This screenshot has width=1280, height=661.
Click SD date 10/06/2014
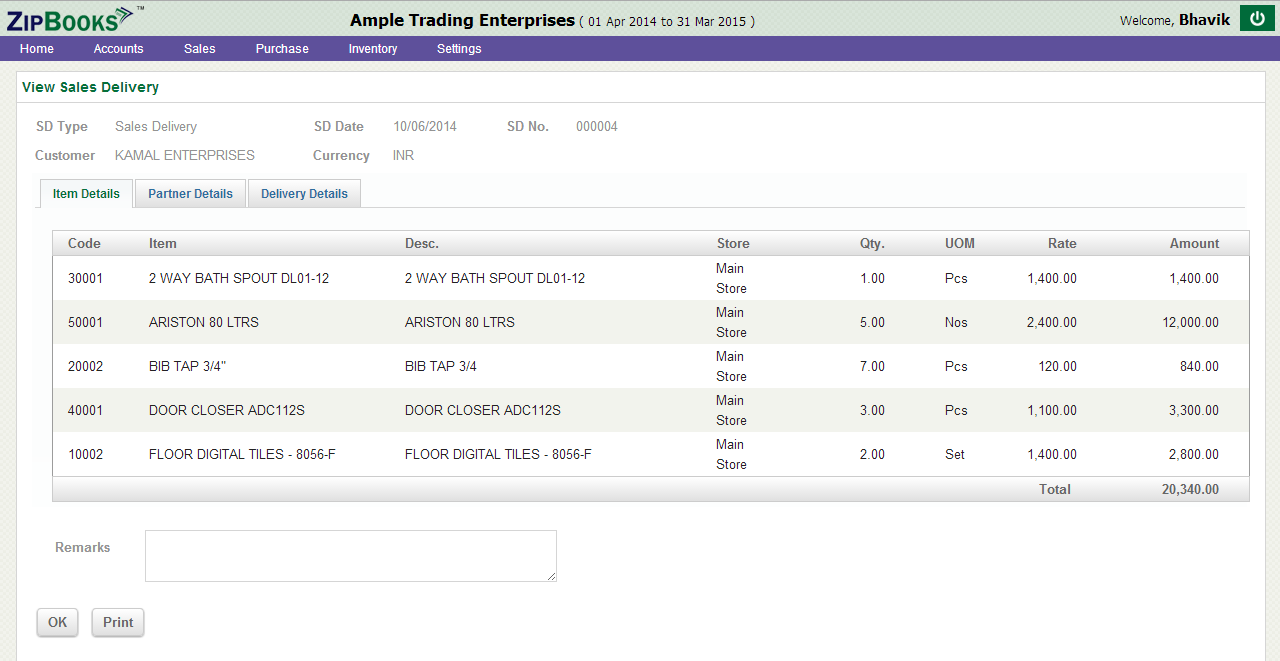coord(425,127)
